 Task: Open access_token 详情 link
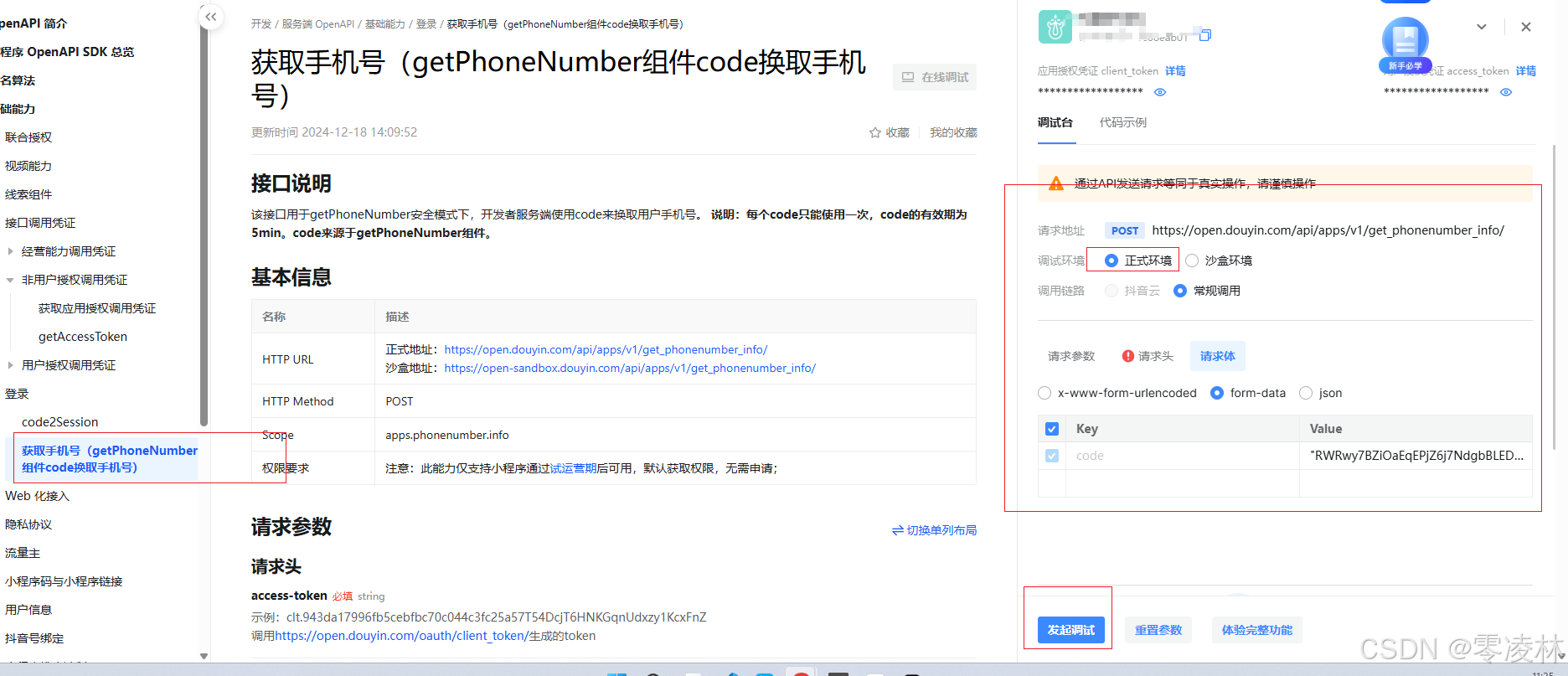point(1526,71)
